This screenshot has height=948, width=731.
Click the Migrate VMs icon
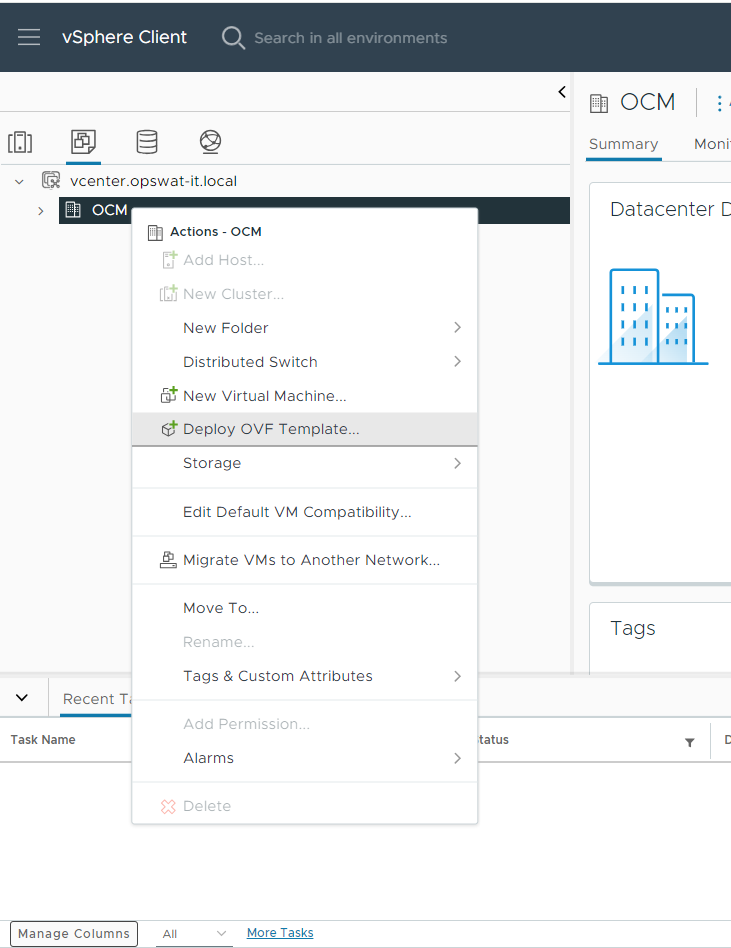168,560
